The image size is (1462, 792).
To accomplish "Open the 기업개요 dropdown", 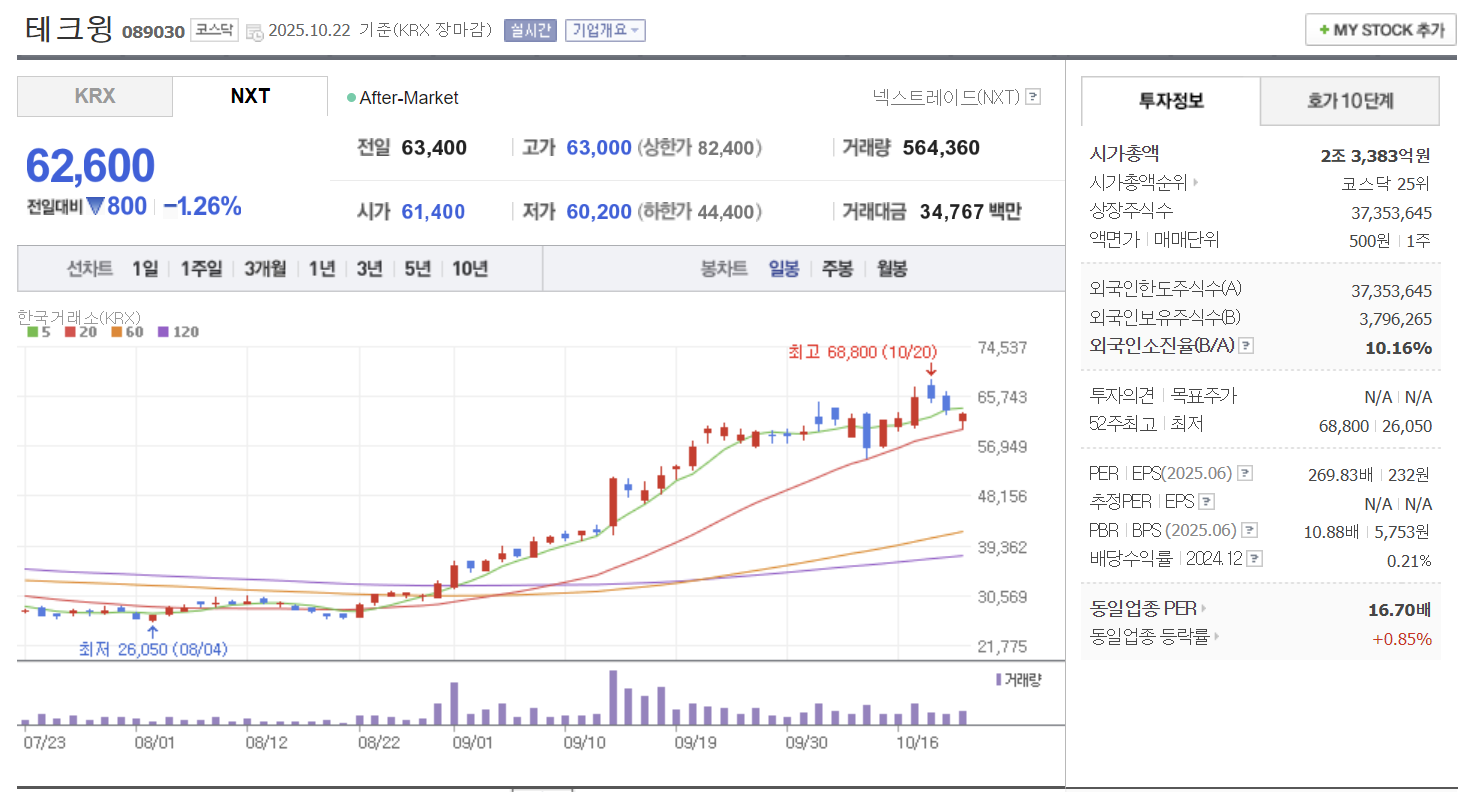I will 604,30.
